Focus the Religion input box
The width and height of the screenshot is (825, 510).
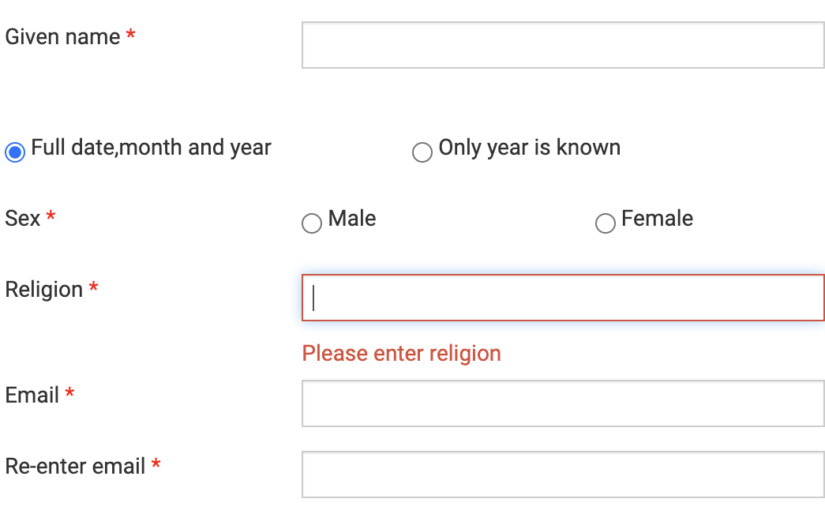(x=562, y=297)
